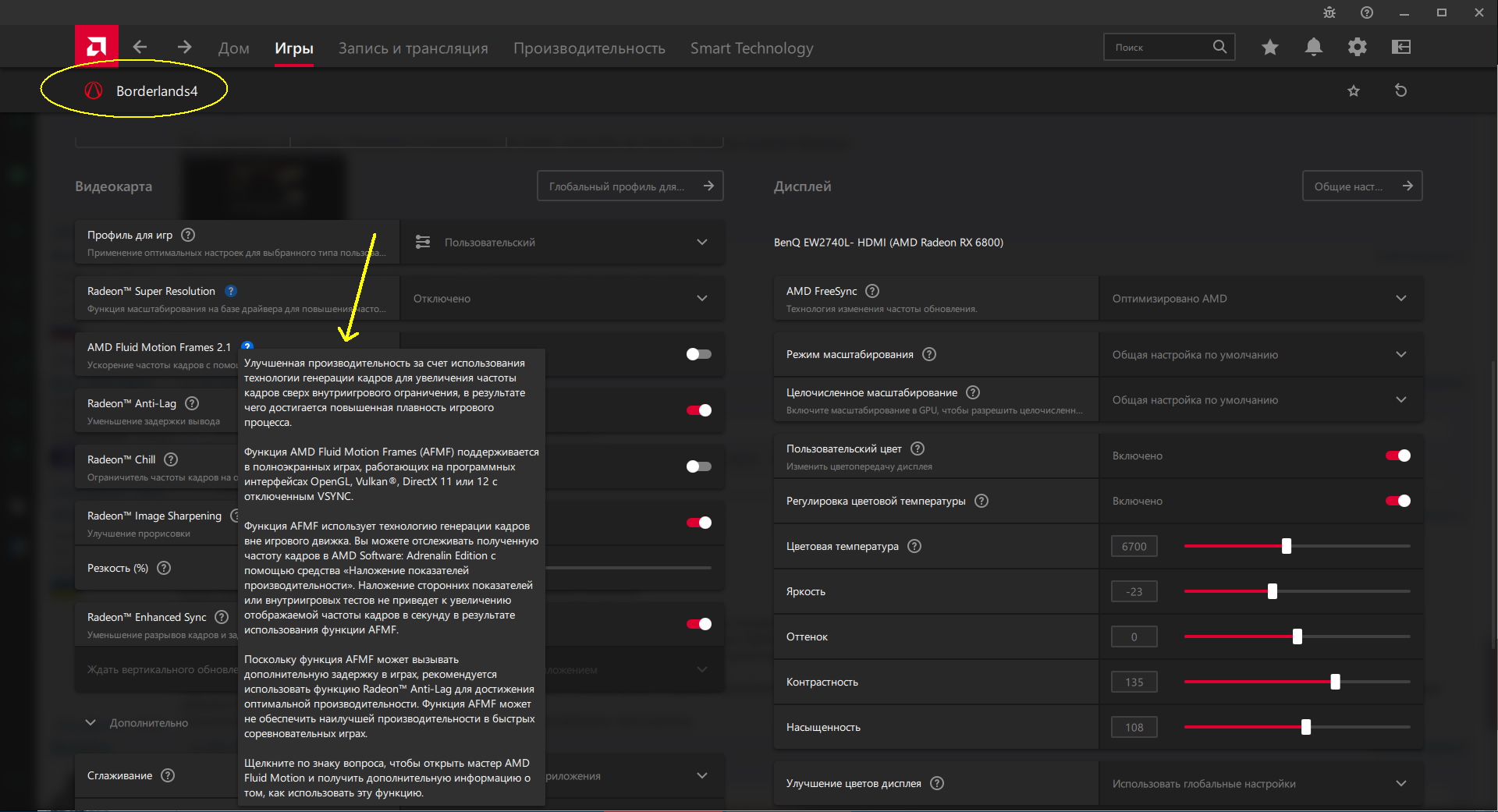Open notifications bell icon
Screen dimensions: 1498x812
tap(1314, 47)
